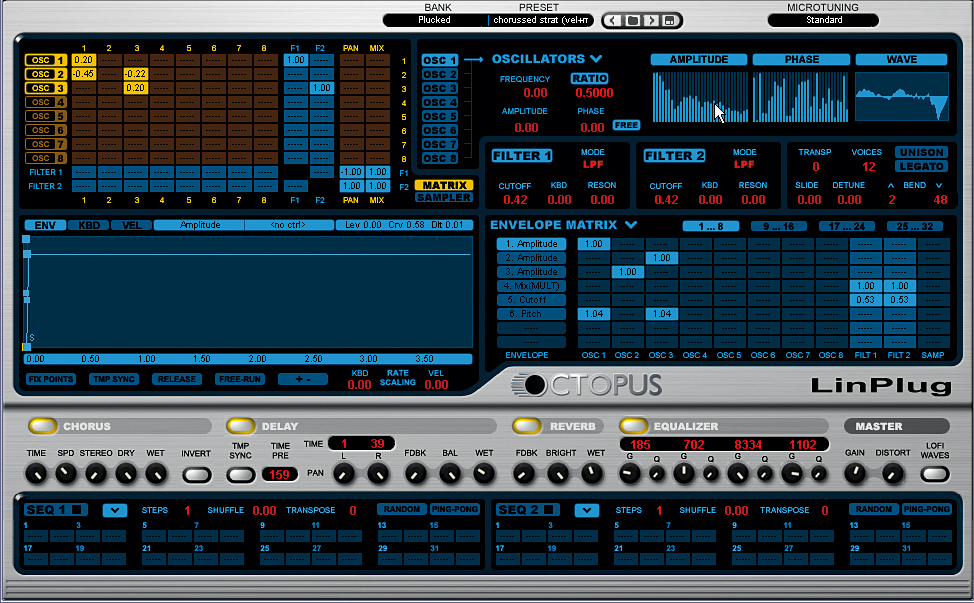
Task: Adjust the Delay pan R knob
Action: click(x=378, y=474)
